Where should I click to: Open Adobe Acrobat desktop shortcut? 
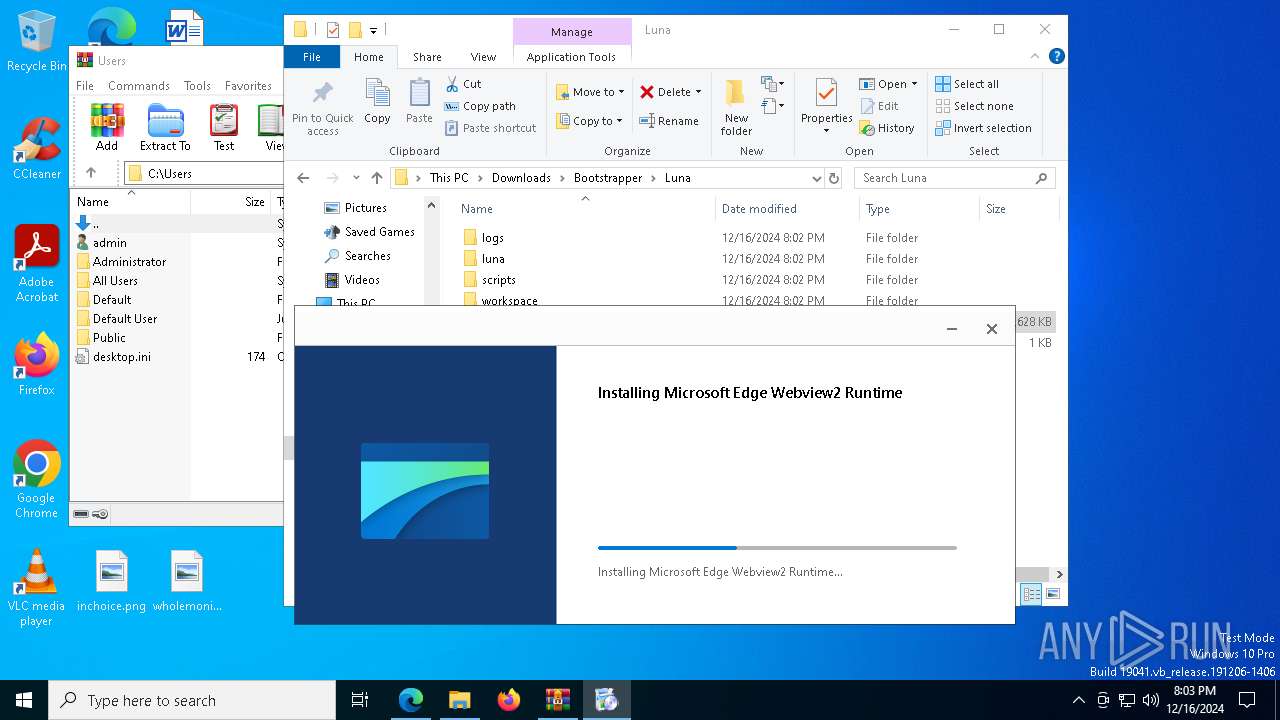(x=37, y=263)
